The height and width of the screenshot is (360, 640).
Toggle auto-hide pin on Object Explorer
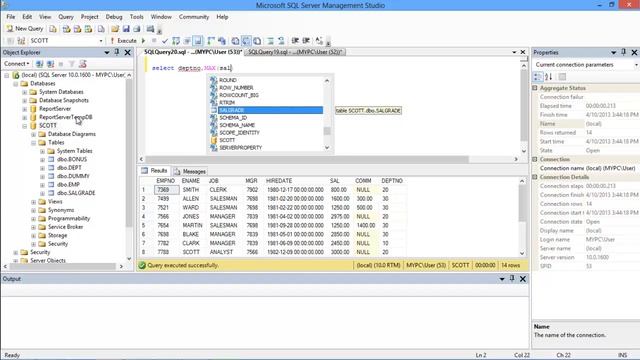(117, 52)
